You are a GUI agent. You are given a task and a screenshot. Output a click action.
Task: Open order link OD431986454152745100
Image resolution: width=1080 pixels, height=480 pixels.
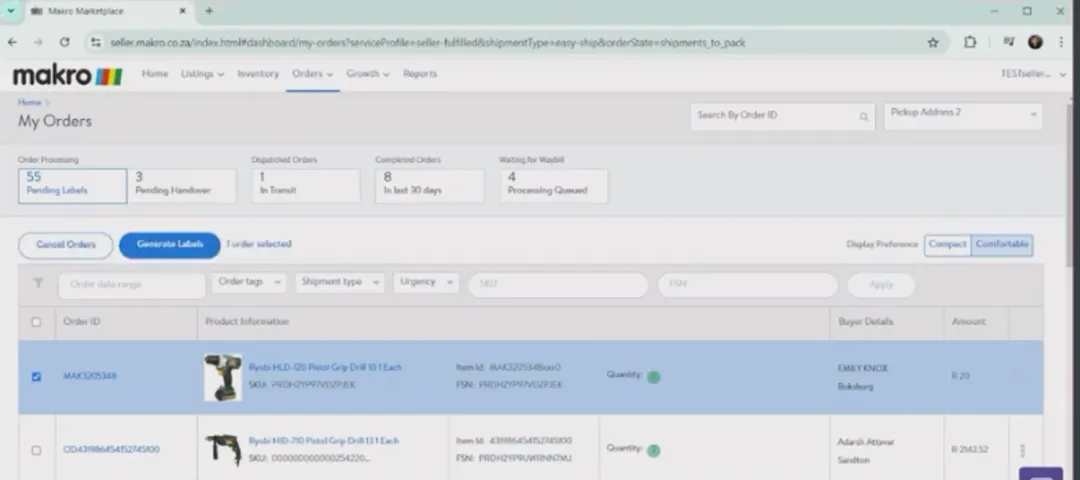tap(111, 450)
